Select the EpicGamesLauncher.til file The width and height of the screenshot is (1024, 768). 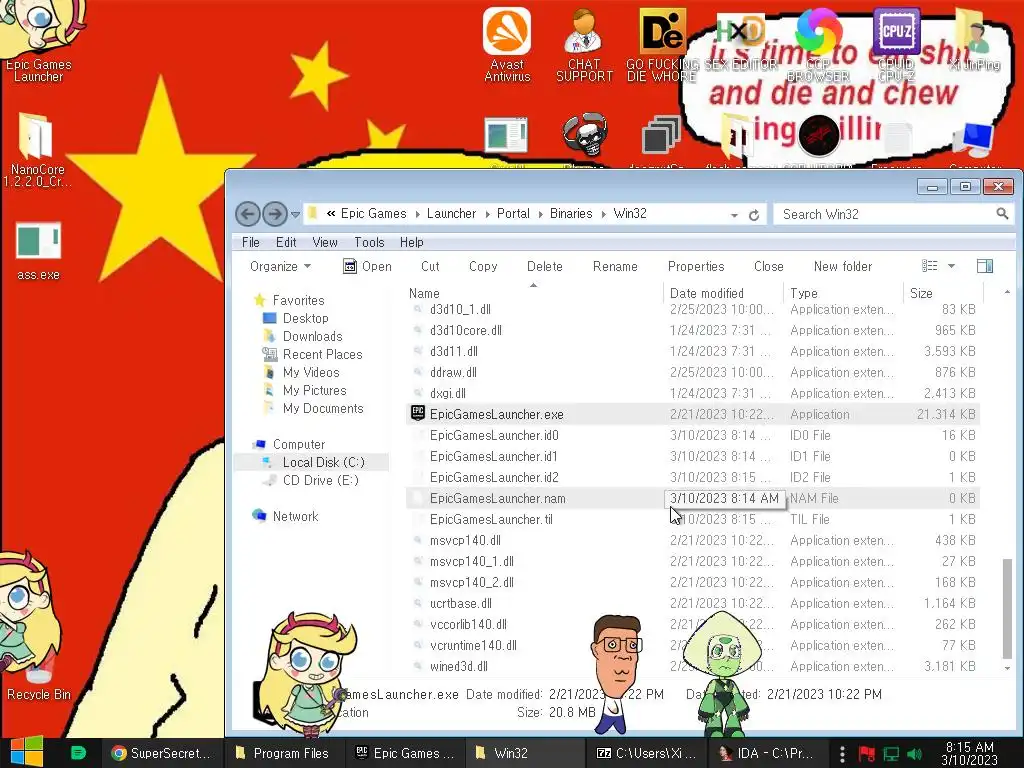click(692, 519)
